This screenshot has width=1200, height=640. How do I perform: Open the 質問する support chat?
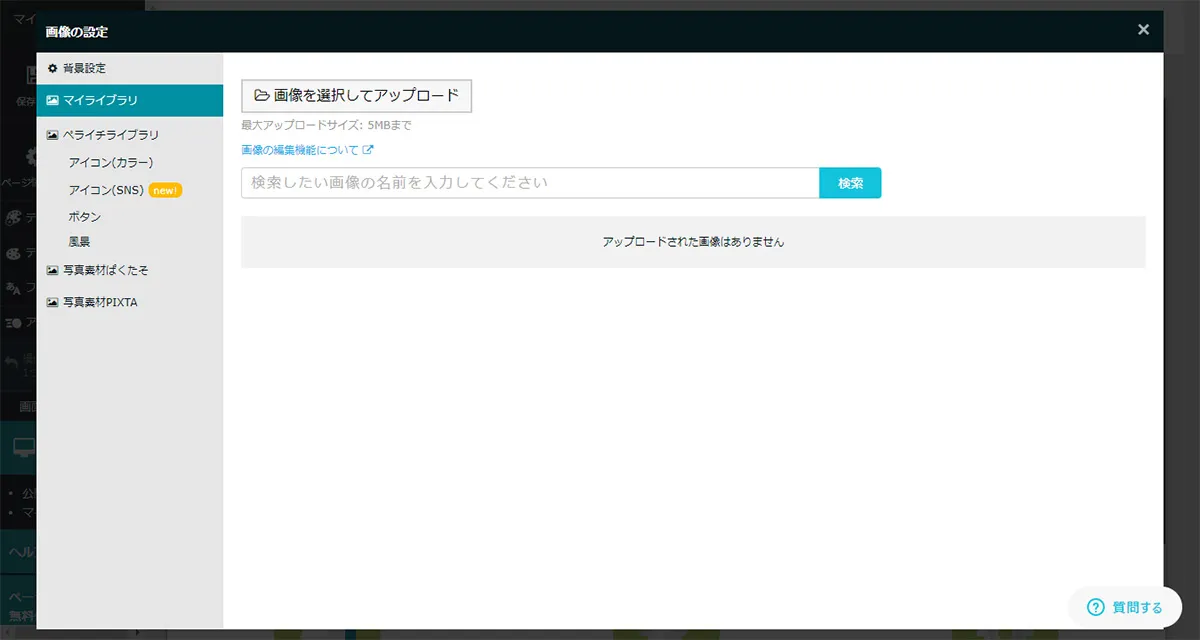(x=1125, y=607)
